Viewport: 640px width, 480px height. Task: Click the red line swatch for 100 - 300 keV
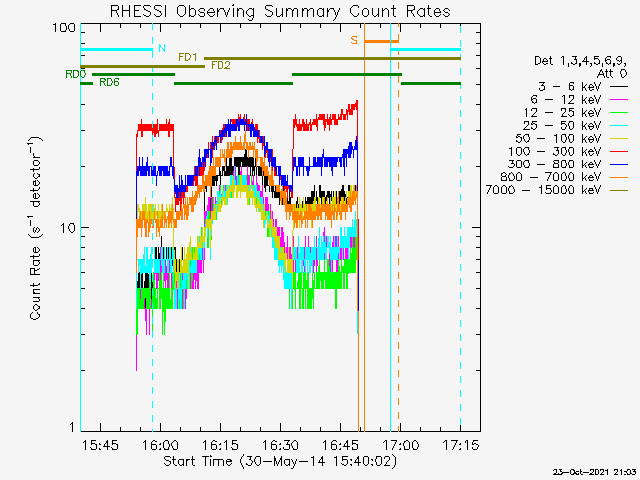click(619, 152)
